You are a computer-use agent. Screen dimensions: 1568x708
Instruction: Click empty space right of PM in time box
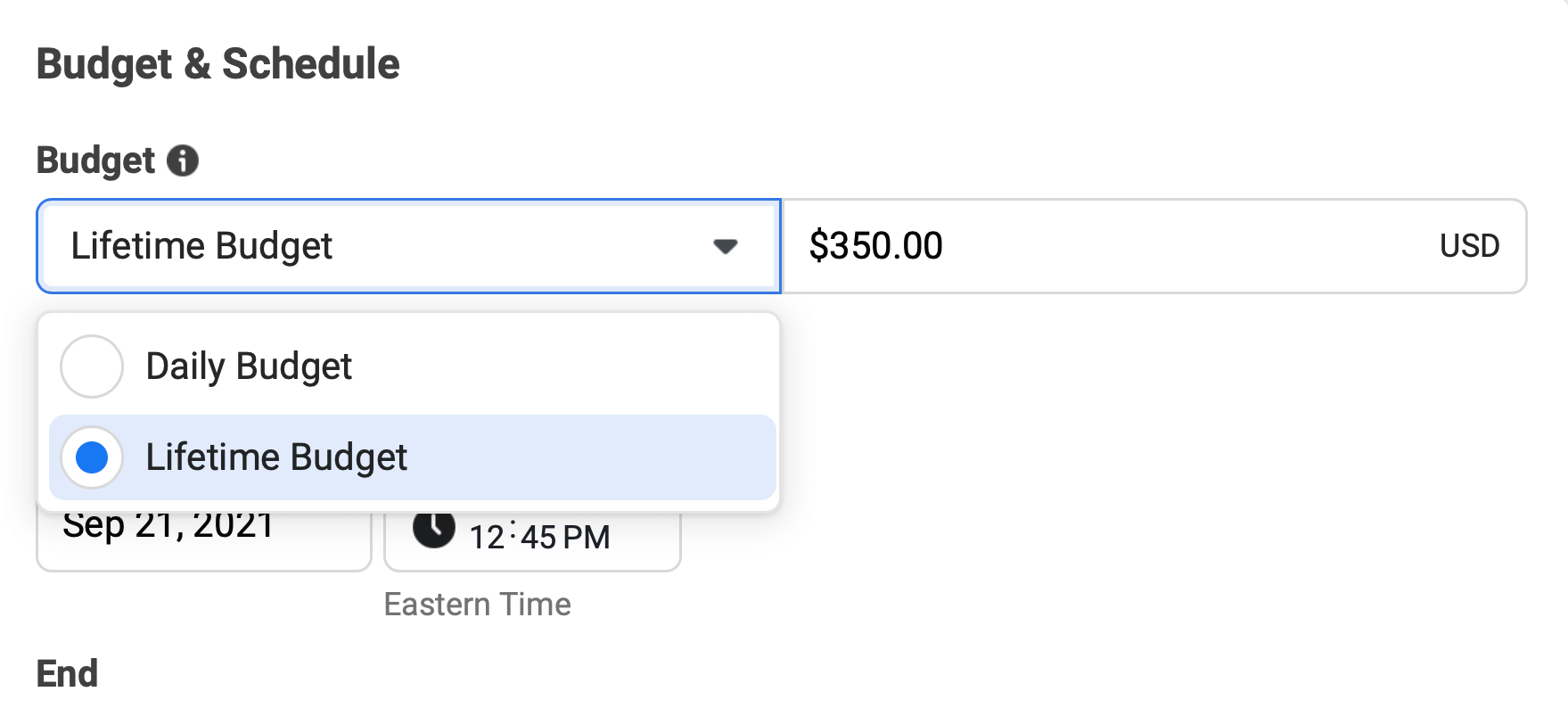646,538
